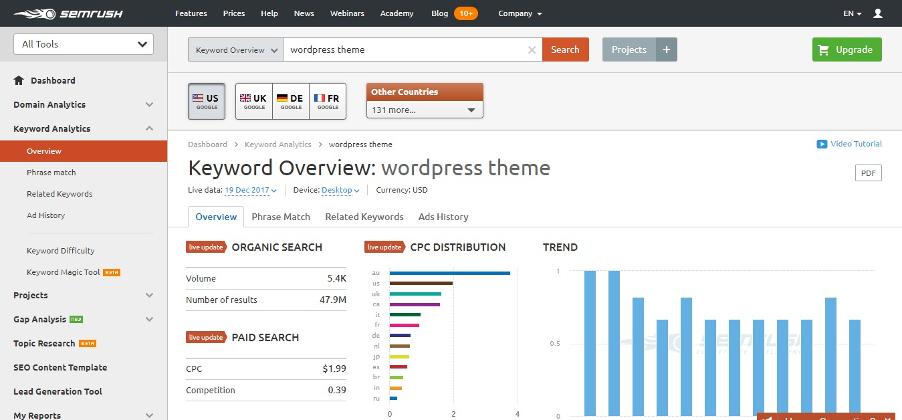Open the Video Tutorial link
Viewport: 902px width, 420px height.
(855, 144)
